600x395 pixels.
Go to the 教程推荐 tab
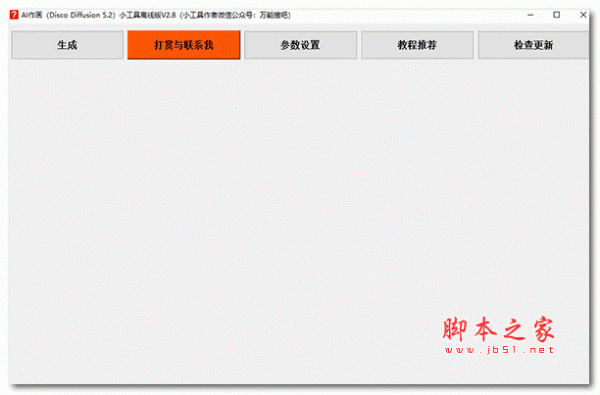point(417,45)
